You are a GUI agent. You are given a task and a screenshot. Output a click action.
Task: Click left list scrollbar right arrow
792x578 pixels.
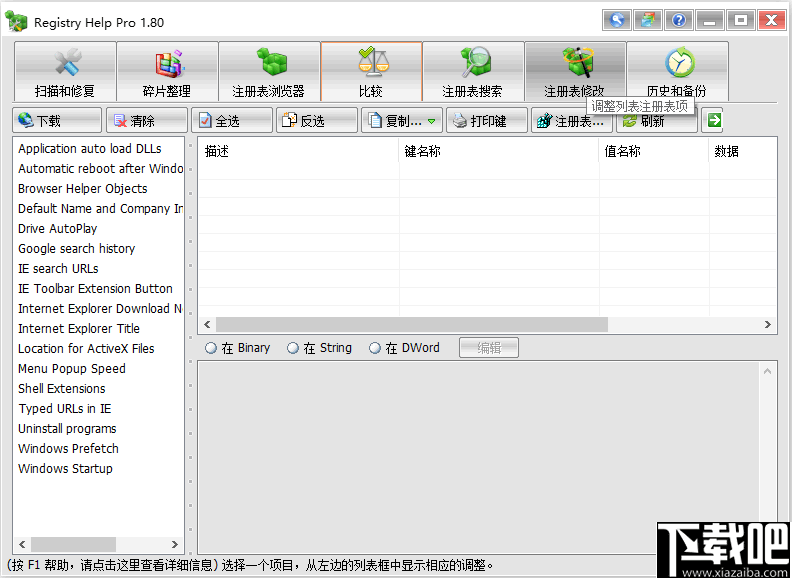(x=175, y=544)
